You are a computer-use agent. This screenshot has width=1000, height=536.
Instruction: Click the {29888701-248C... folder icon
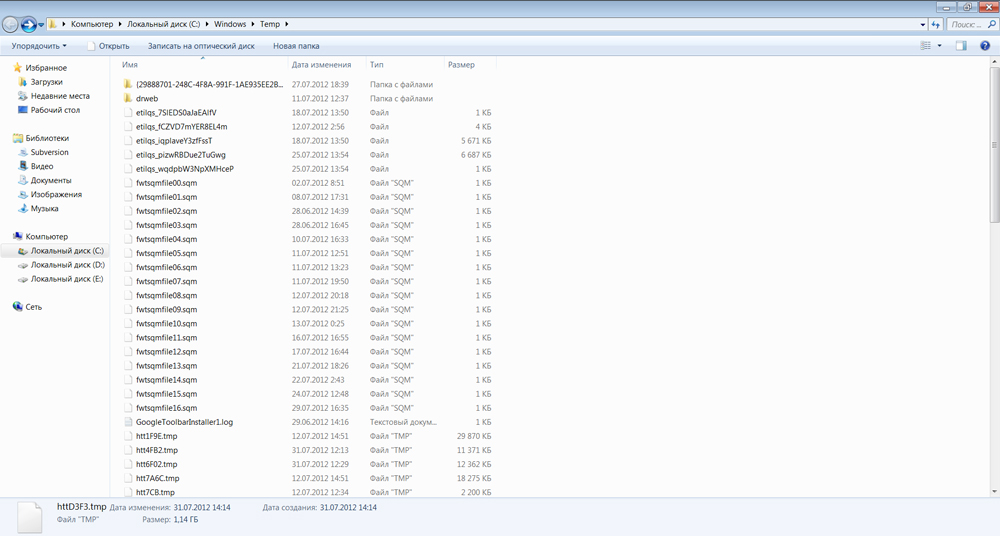point(128,84)
